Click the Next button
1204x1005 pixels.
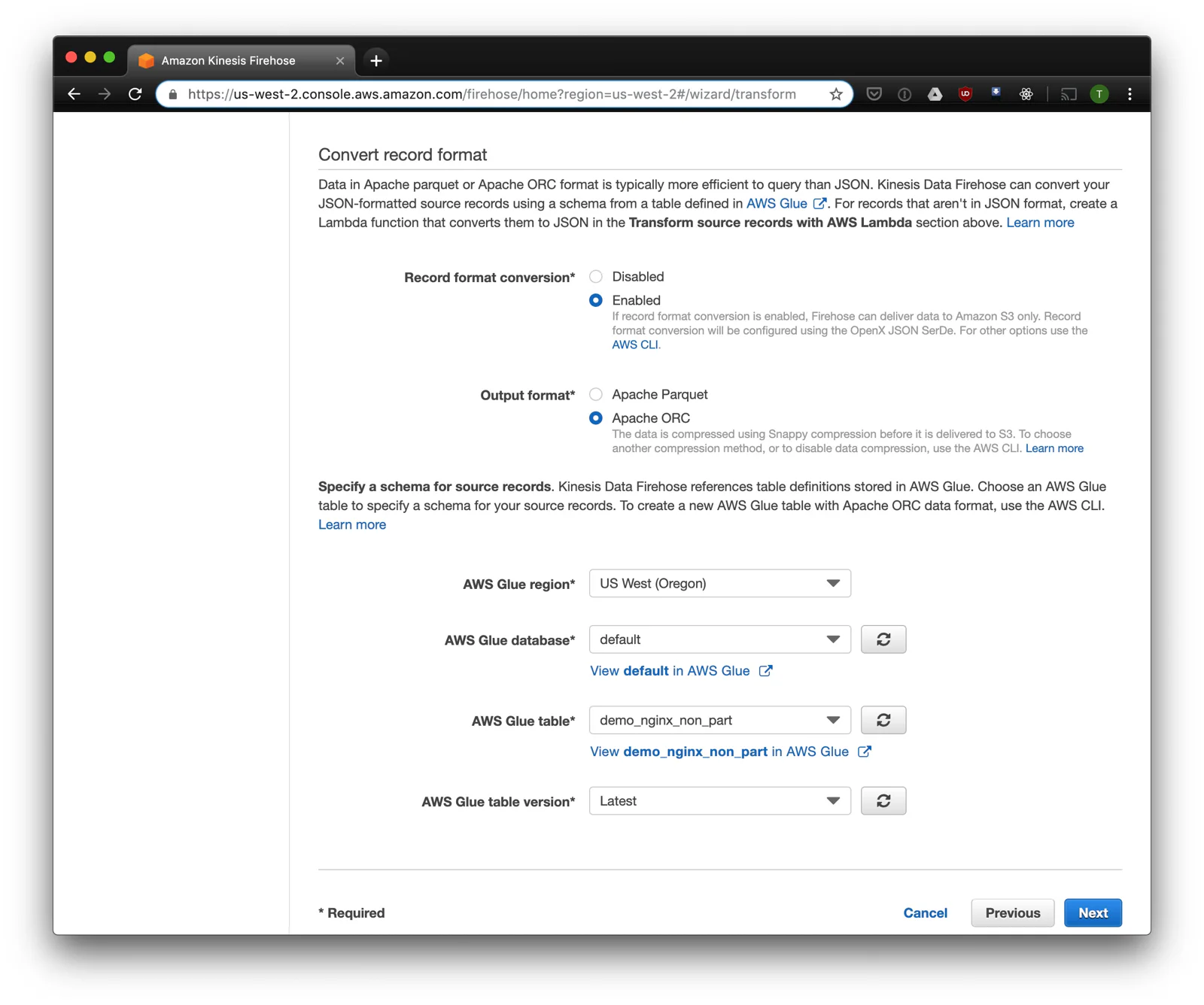tap(1093, 912)
